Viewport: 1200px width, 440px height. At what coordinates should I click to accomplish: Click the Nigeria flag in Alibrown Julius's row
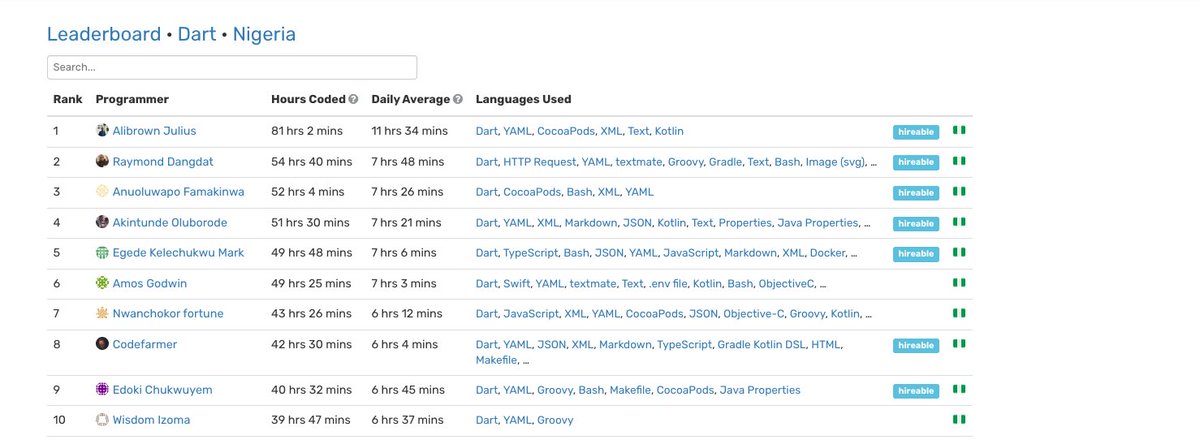pyautogui.click(x=959, y=130)
